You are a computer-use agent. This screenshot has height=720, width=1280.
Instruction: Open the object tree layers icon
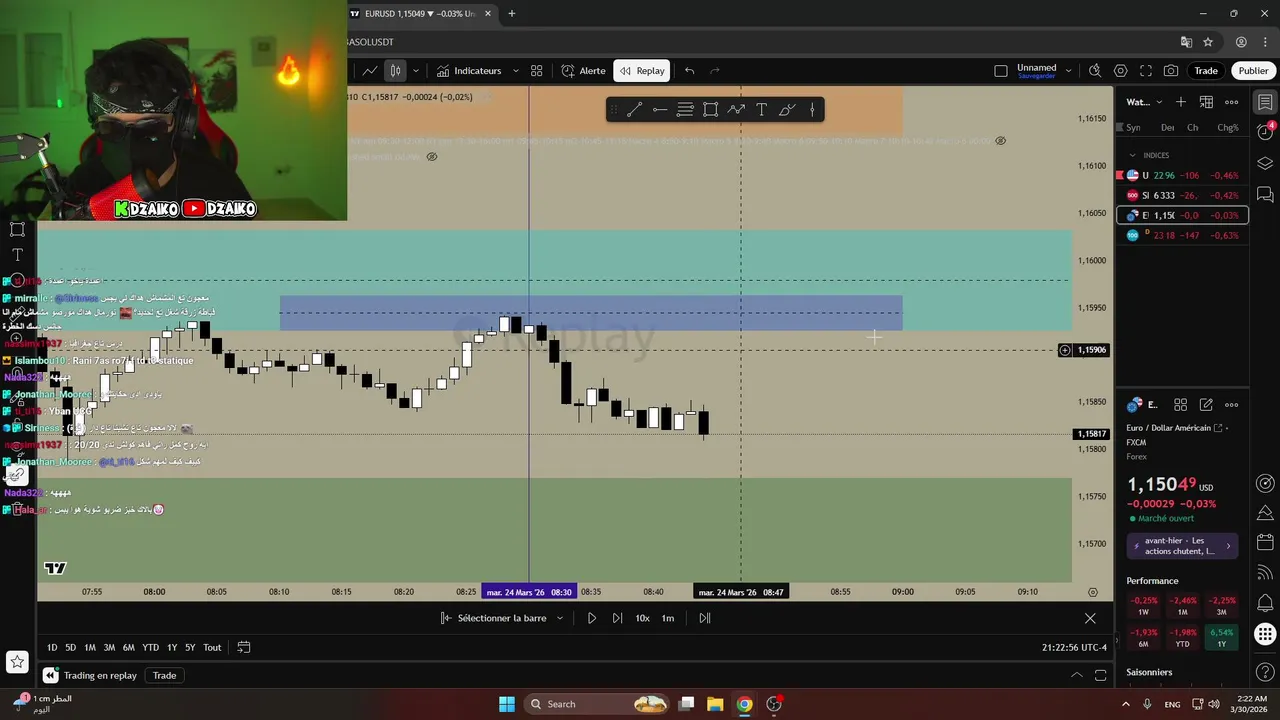click(1265, 163)
